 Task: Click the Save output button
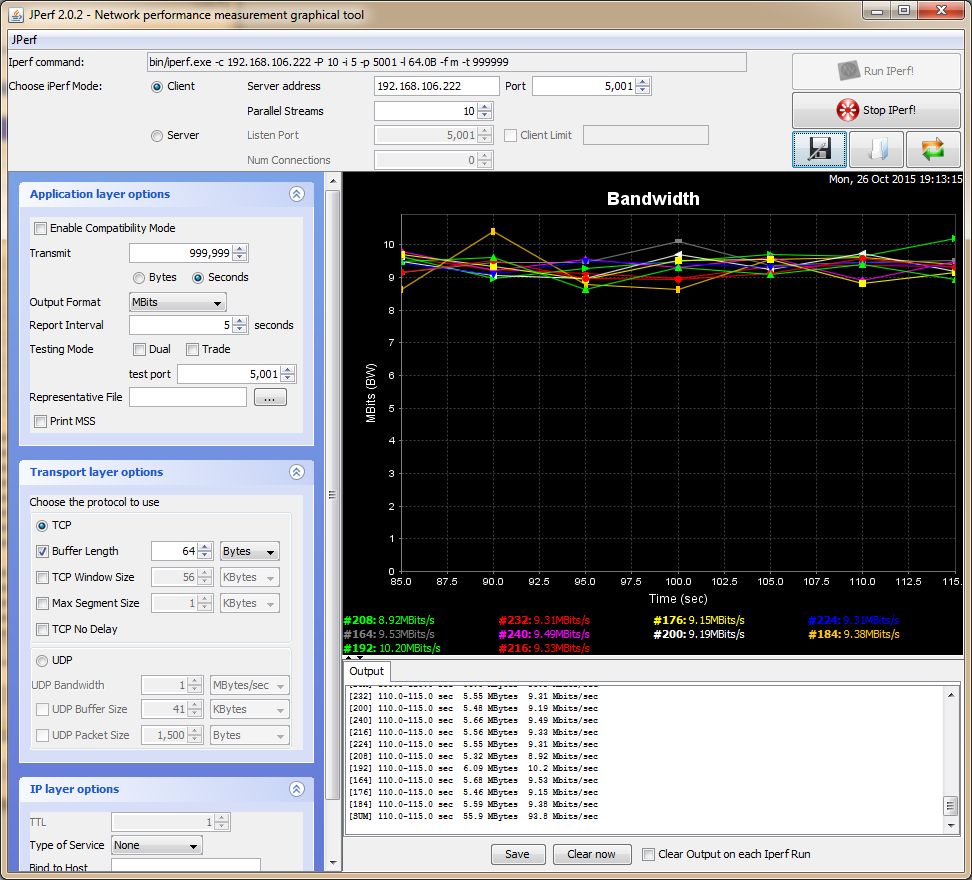[517, 854]
